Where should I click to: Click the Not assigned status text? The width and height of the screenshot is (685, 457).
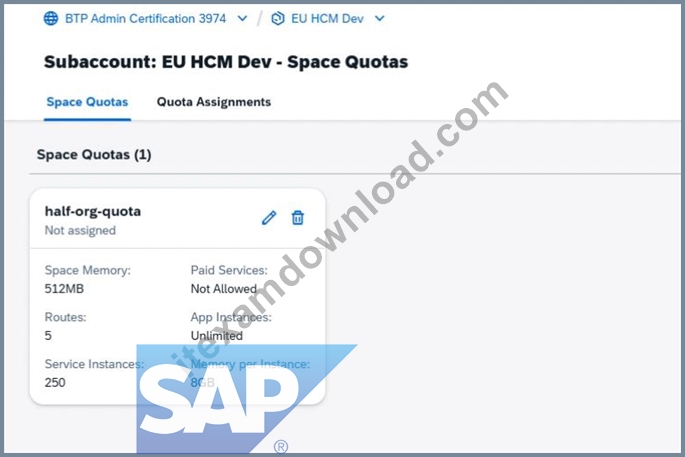[80, 230]
